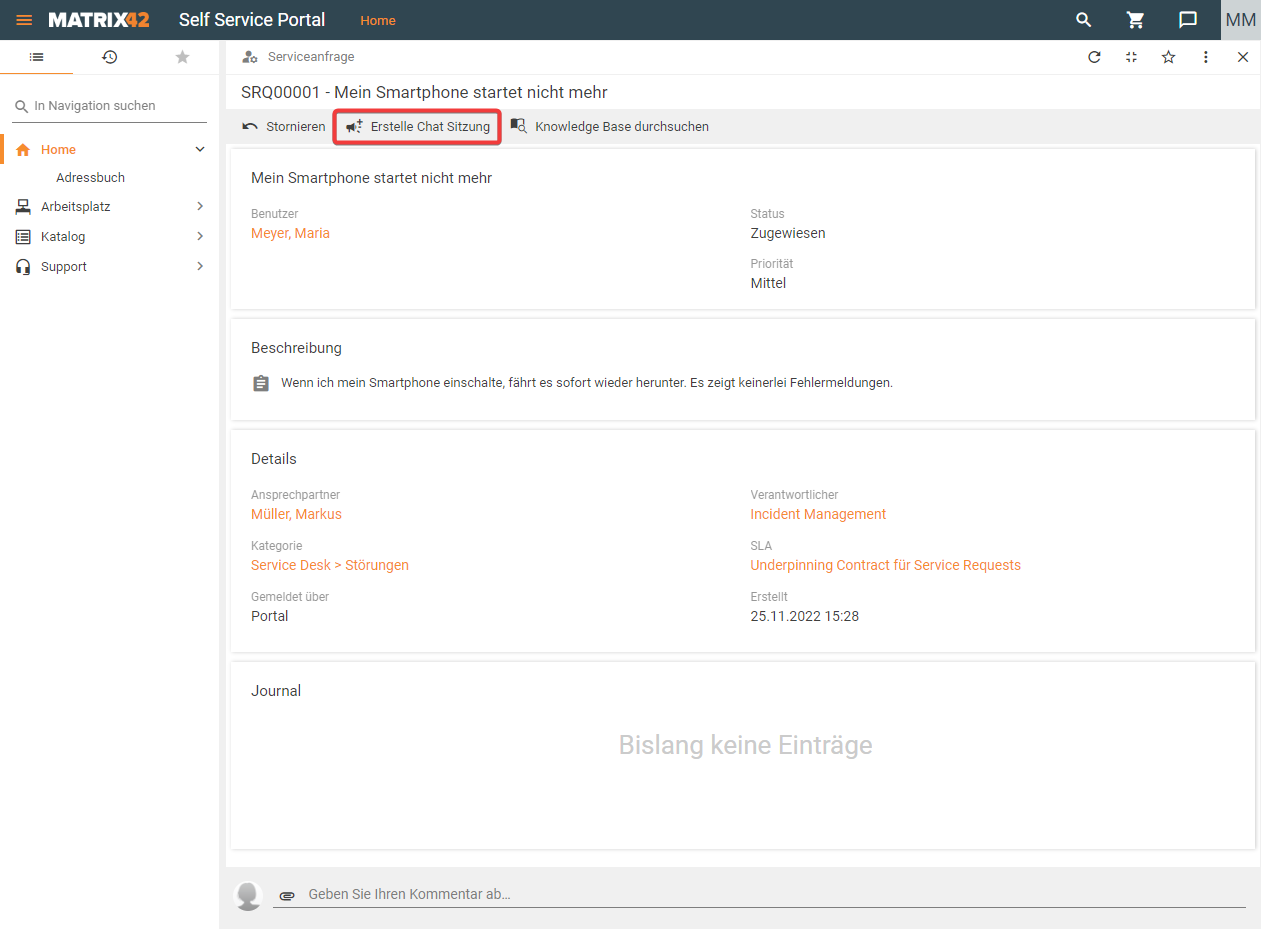Screen dimensions: 1261x929
Task: Expand the Arbeitsplatz navigation item
Action: [x=200, y=207]
